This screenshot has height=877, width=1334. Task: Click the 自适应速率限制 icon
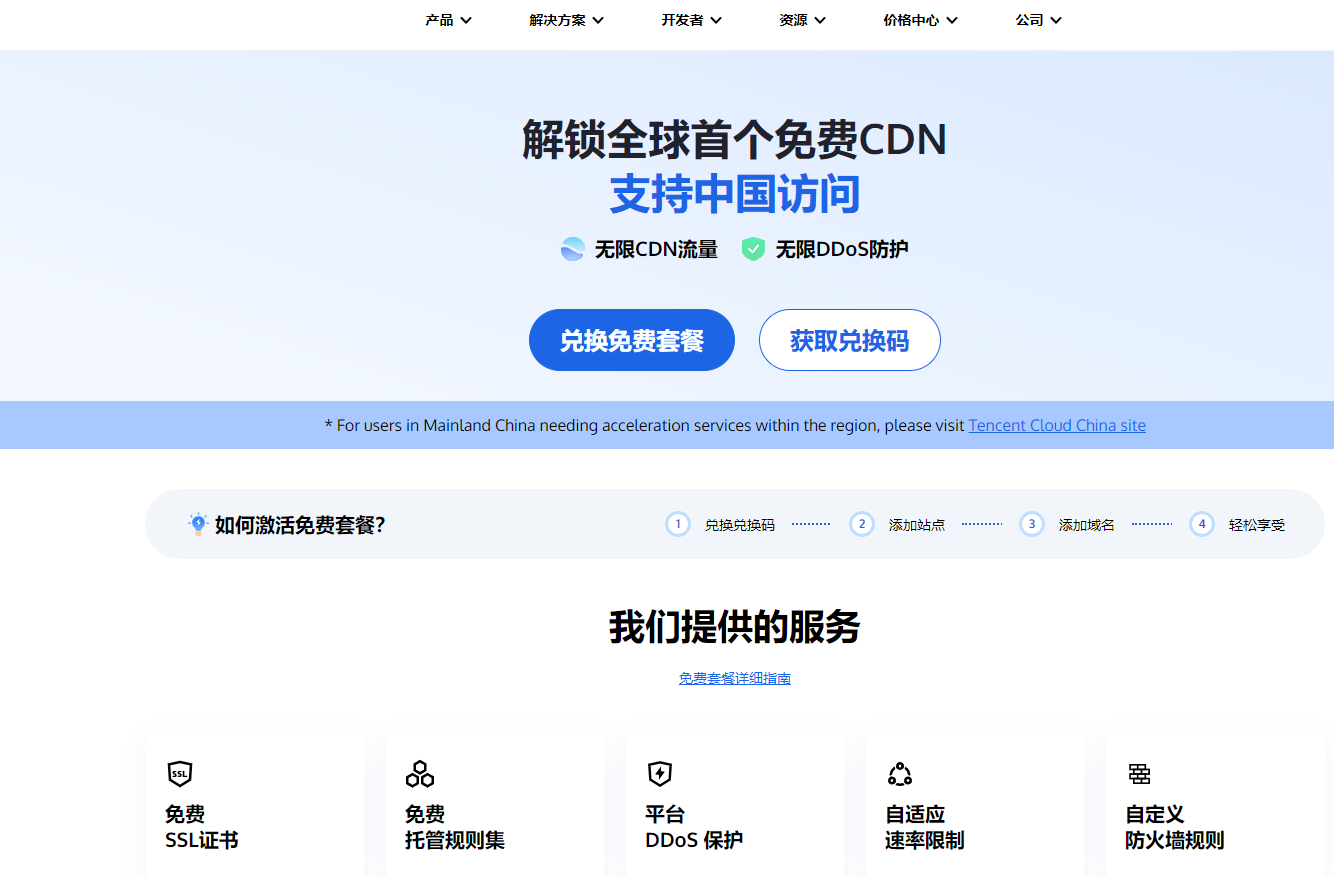899,774
